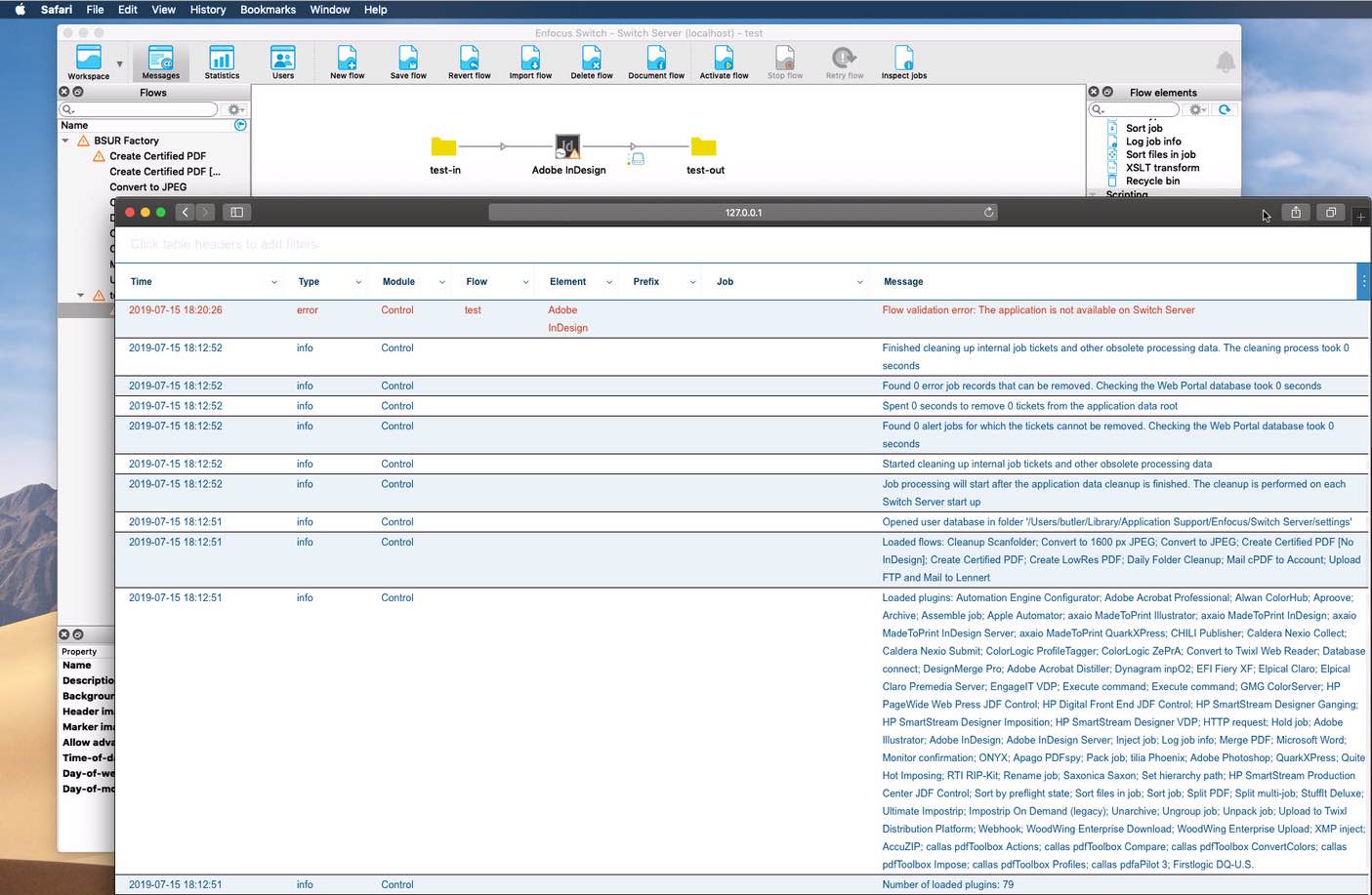Click the Safari address bar 127.0.0.1

coord(743,212)
